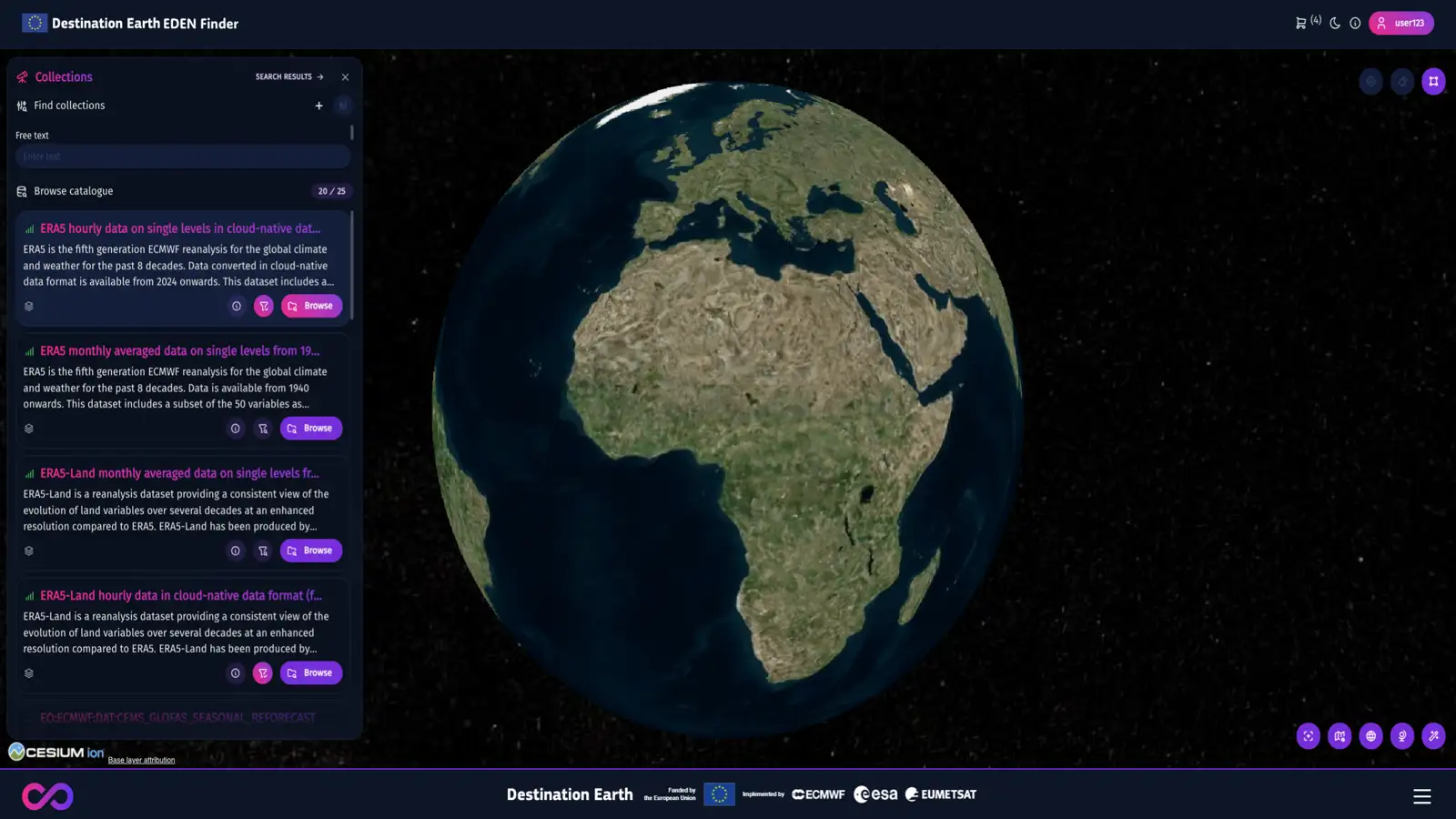Viewport: 1456px width, 819px height.
Task: Click the purple area-selection polygon button
Action: [x=1433, y=82]
